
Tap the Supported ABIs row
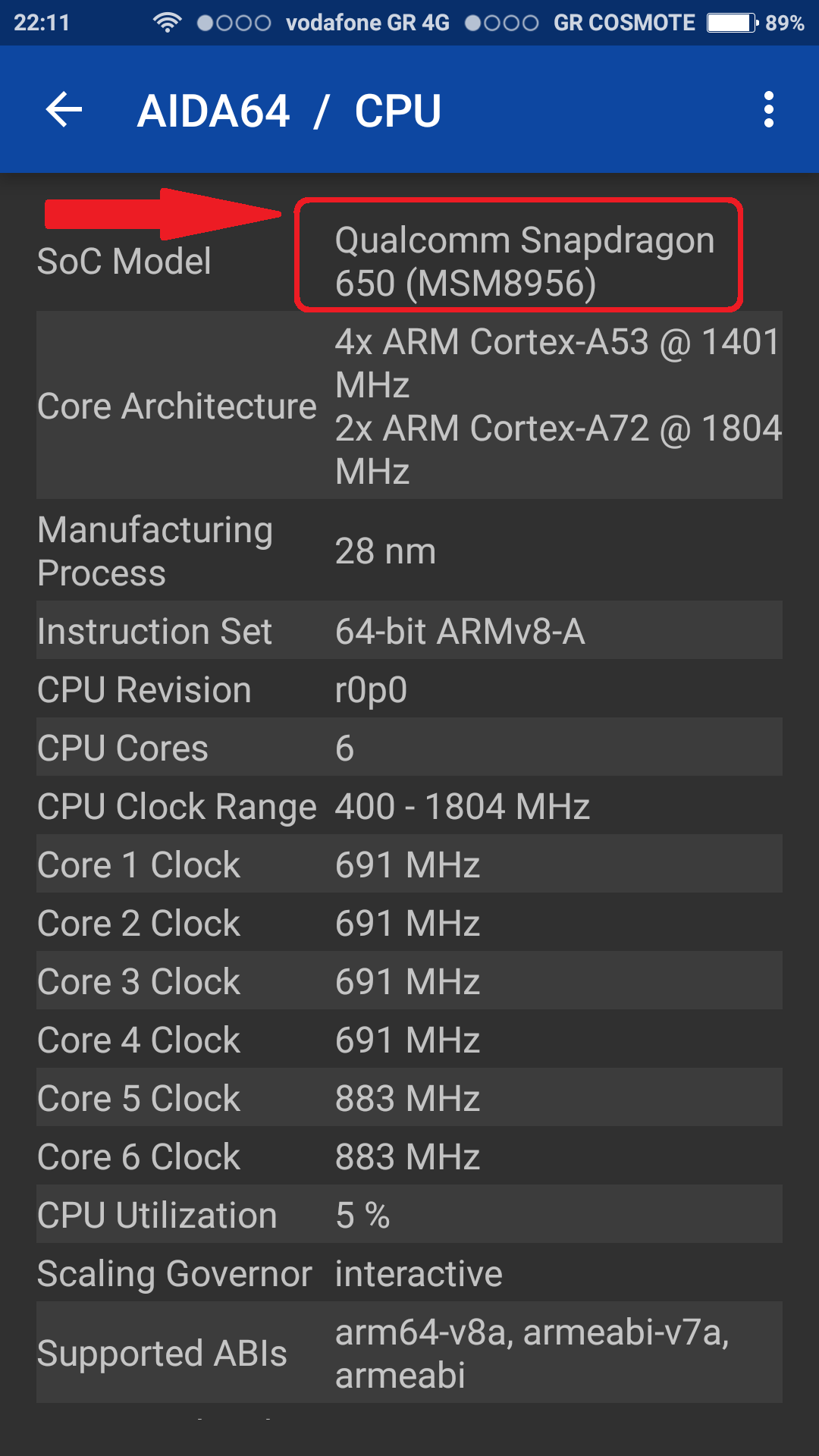(409, 1354)
